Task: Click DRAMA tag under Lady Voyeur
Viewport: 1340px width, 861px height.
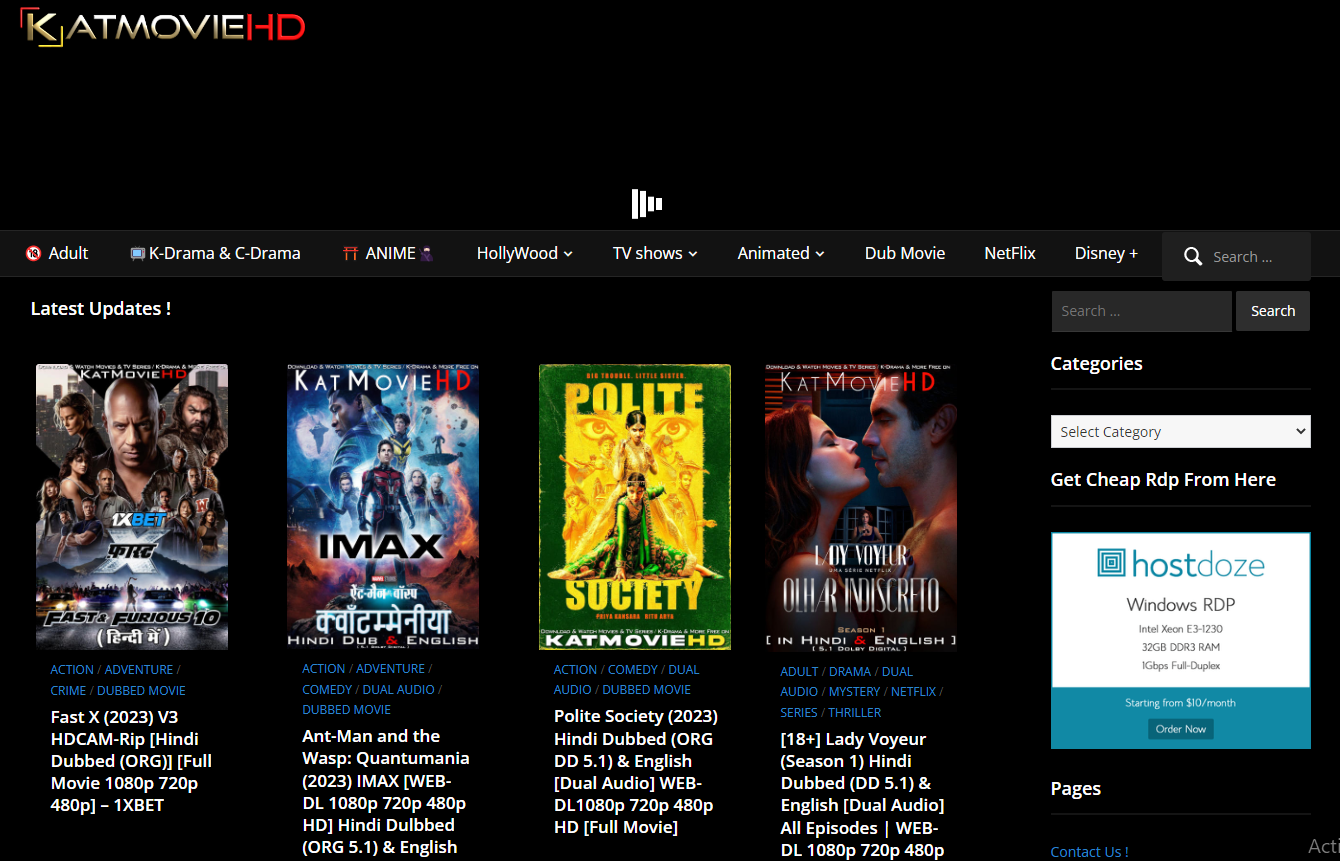Action: click(850, 672)
